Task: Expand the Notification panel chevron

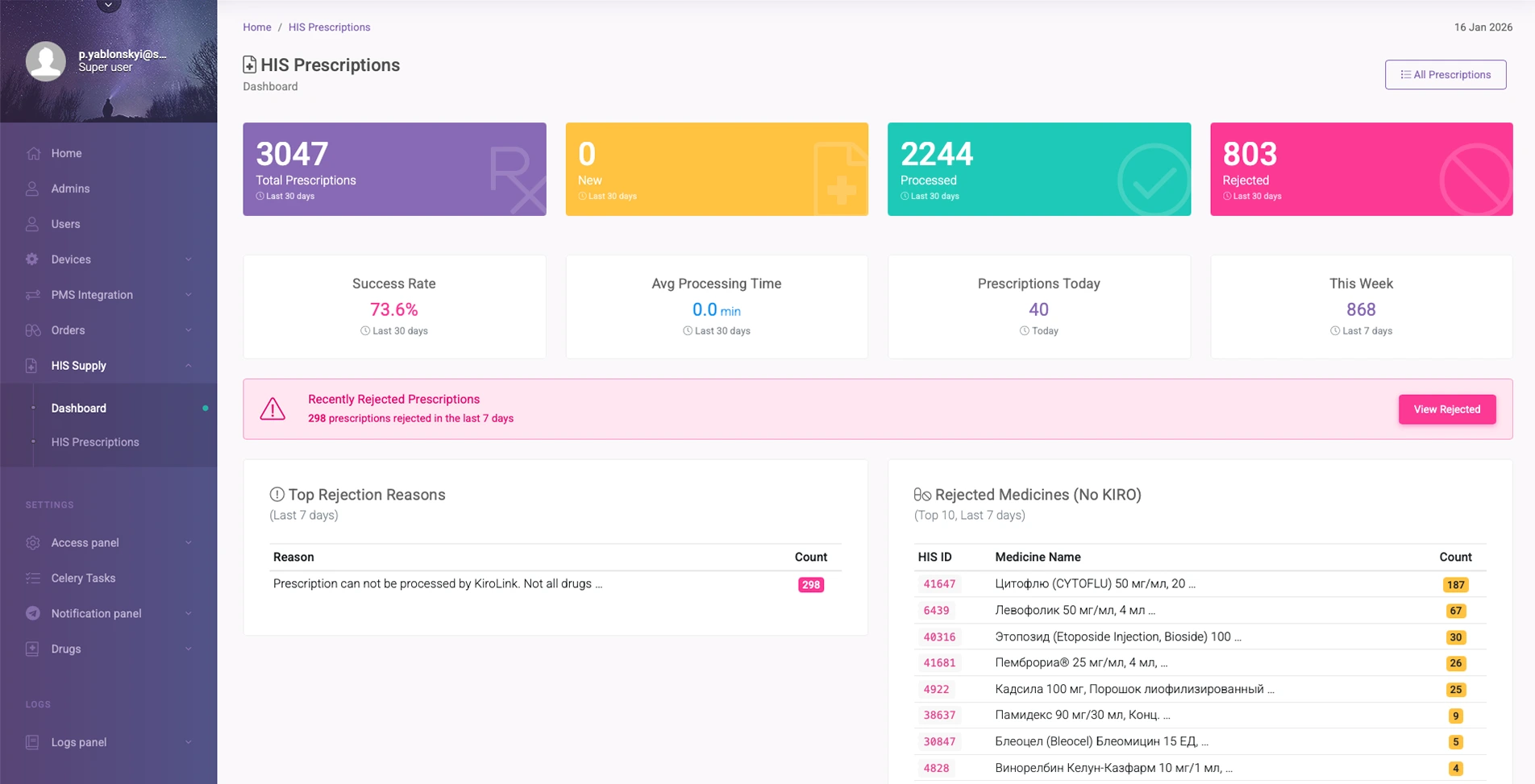Action: point(189,613)
